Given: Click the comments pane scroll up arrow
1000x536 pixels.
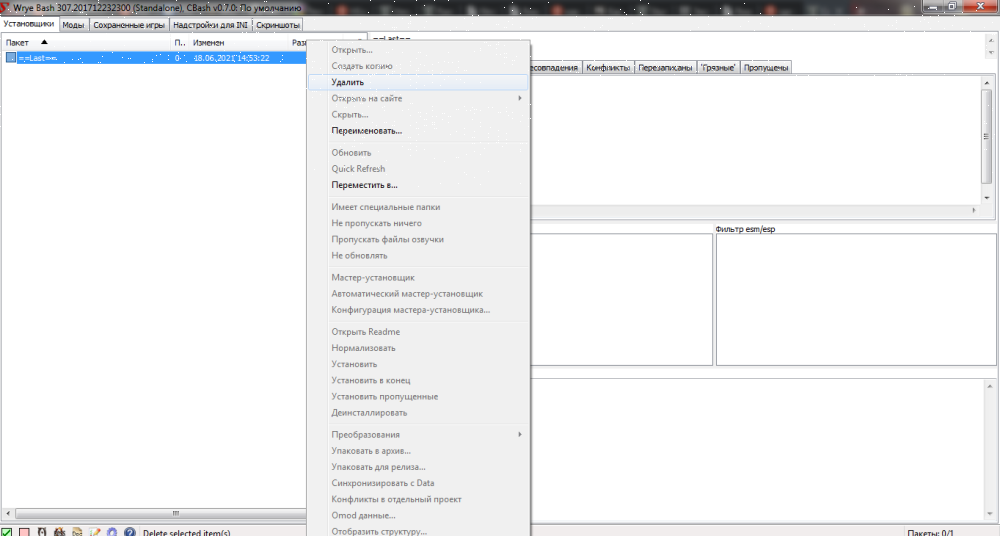Looking at the screenshot, I should (x=990, y=385).
